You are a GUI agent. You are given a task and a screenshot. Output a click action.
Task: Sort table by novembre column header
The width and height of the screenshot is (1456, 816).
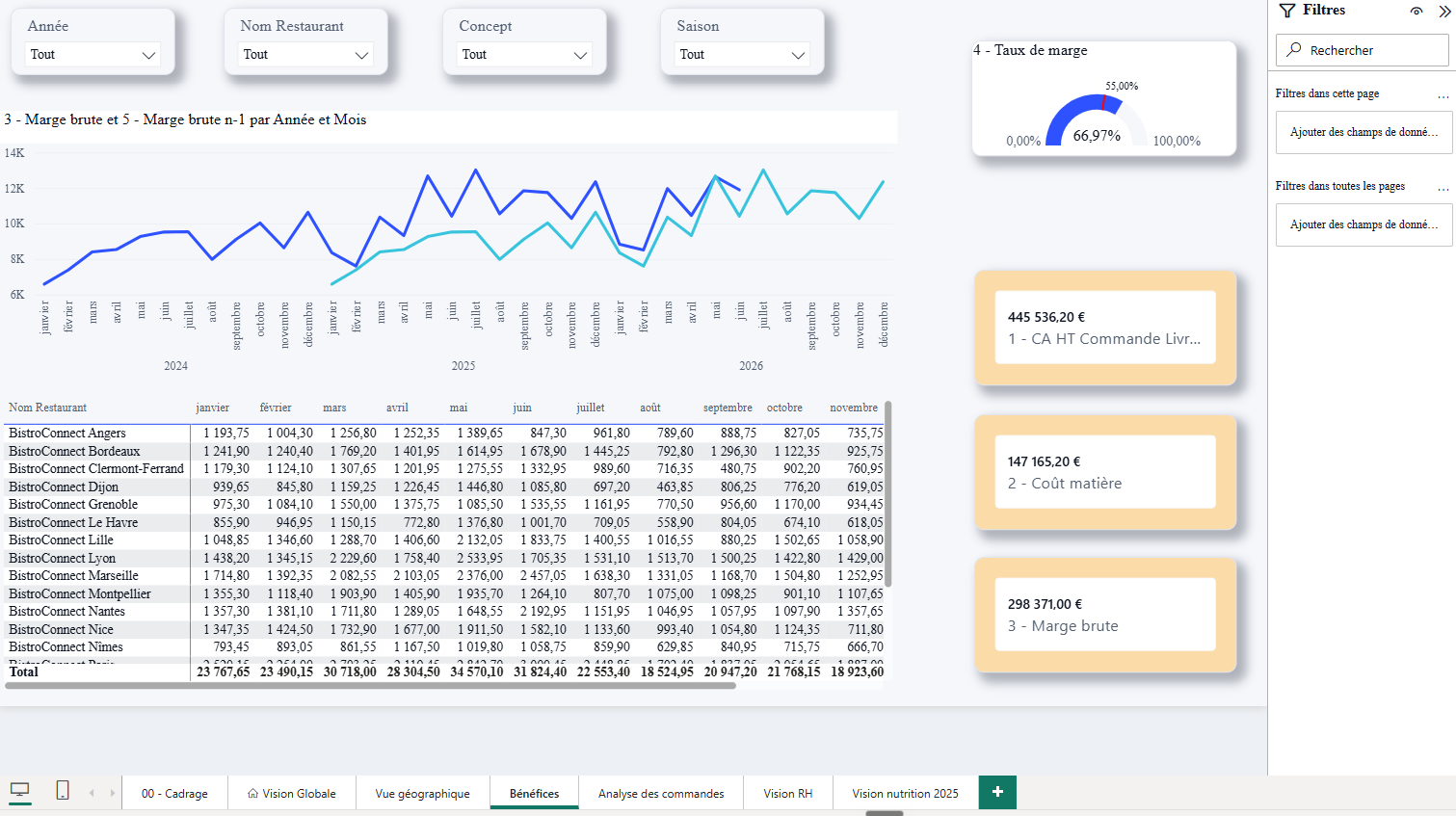tap(854, 408)
